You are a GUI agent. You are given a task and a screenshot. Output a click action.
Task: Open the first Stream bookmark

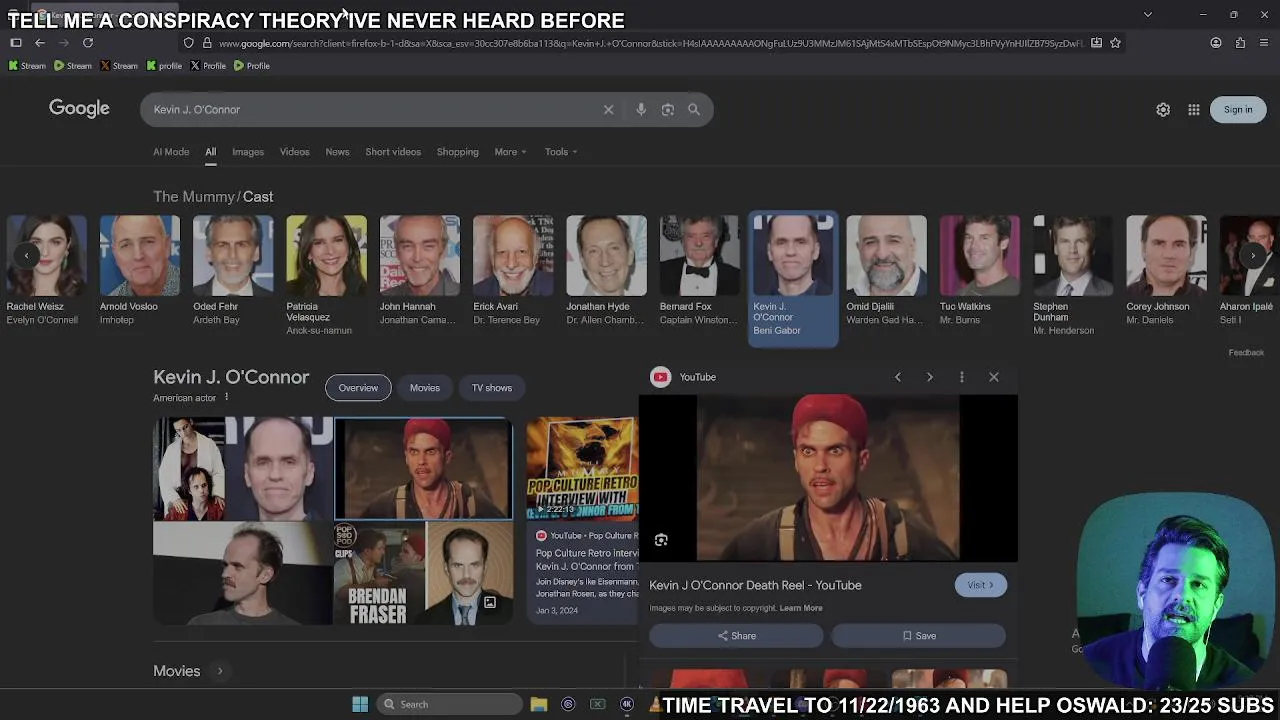[27, 66]
